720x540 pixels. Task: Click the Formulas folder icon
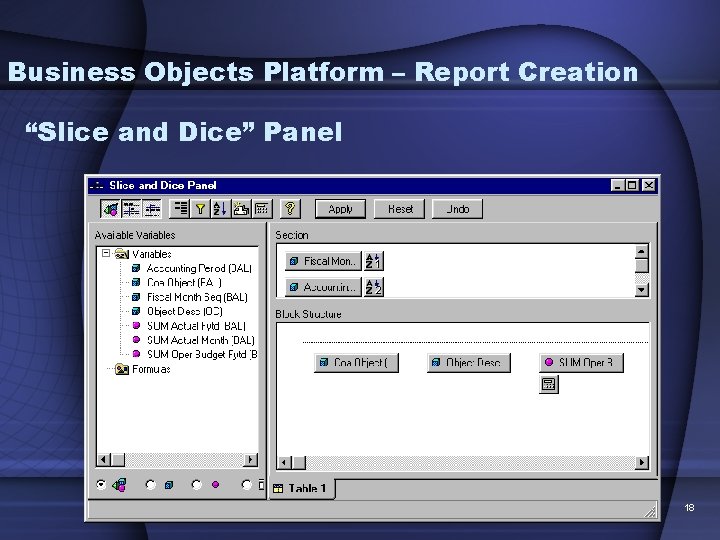point(122,369)
